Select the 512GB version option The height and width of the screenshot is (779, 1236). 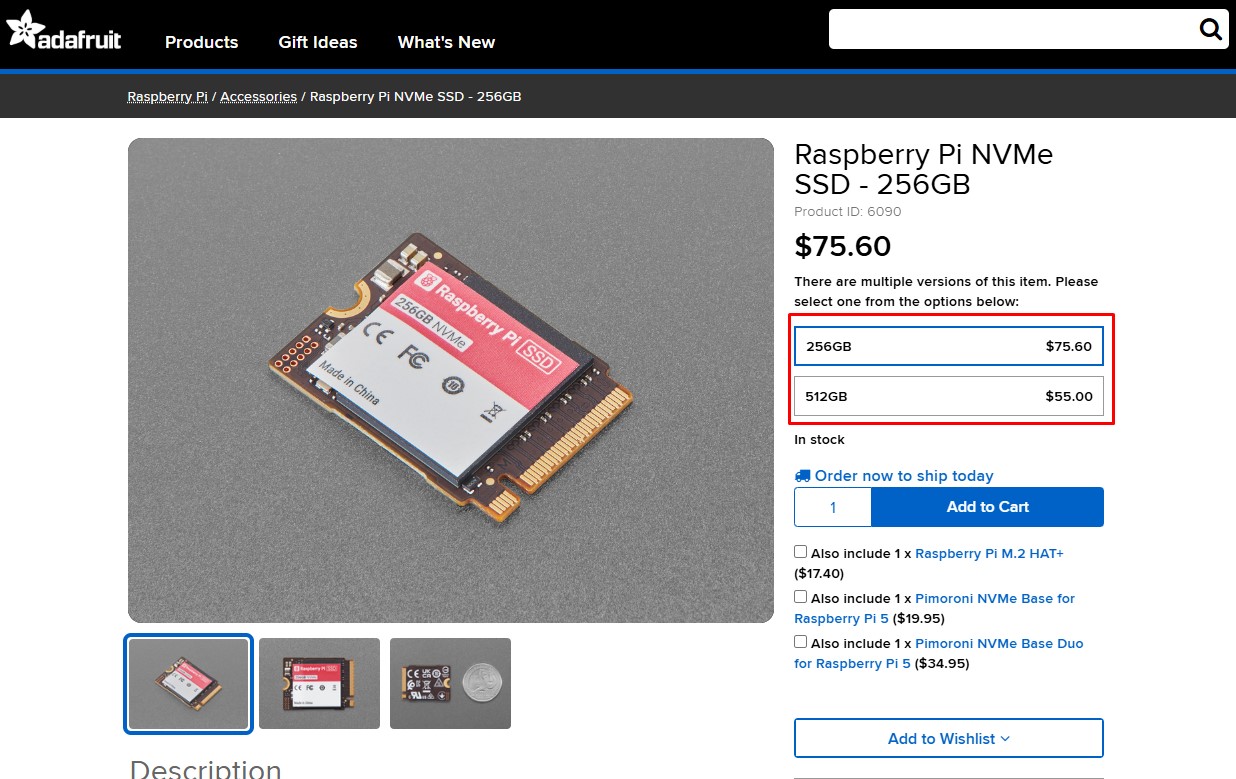tap(948, 396)
